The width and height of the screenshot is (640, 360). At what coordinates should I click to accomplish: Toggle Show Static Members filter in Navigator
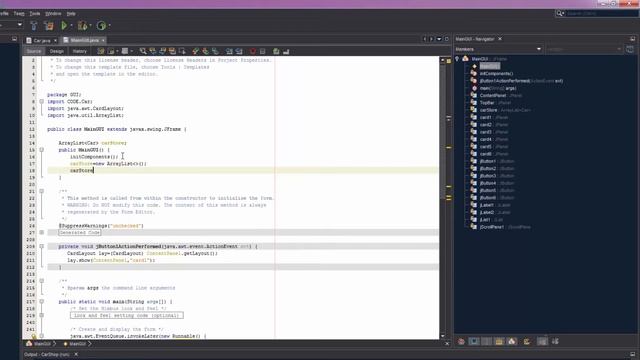point(487,342)
